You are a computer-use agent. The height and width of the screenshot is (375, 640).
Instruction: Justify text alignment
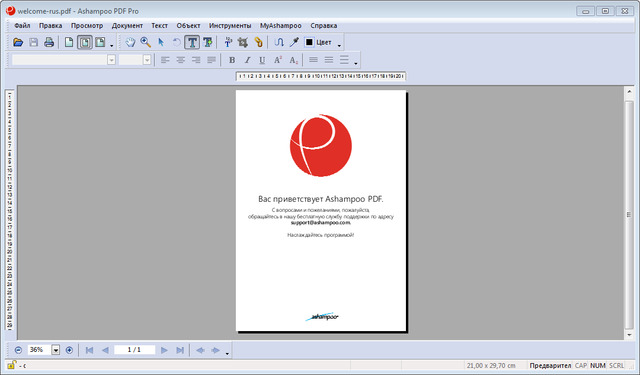coord(211,60)
